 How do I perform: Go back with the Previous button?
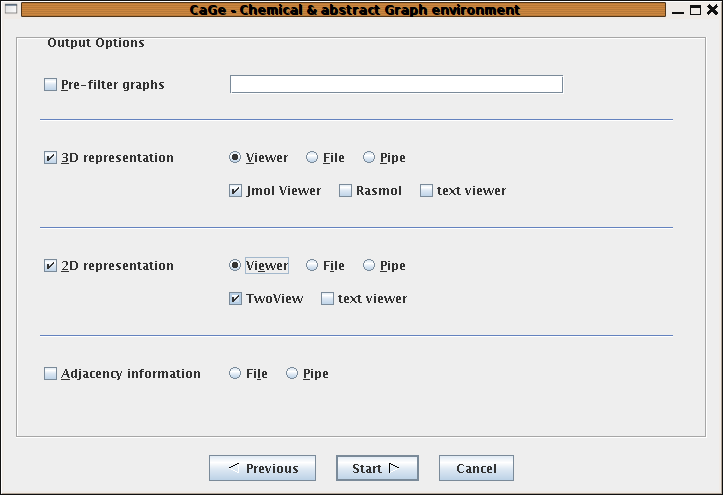click(x=262, y=468)
